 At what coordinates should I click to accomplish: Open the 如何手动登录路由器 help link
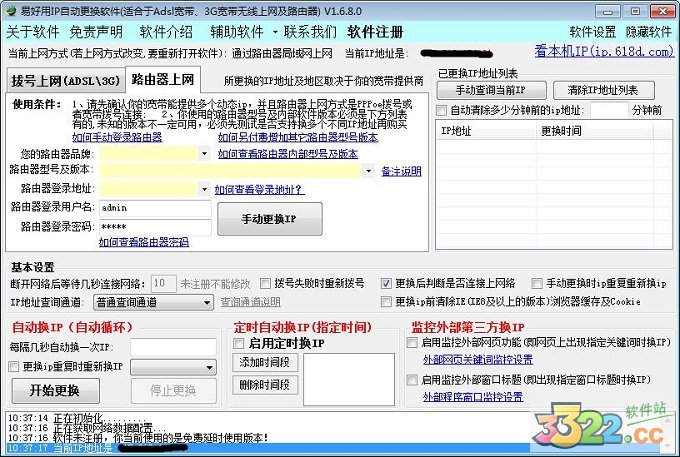point(117,137)
